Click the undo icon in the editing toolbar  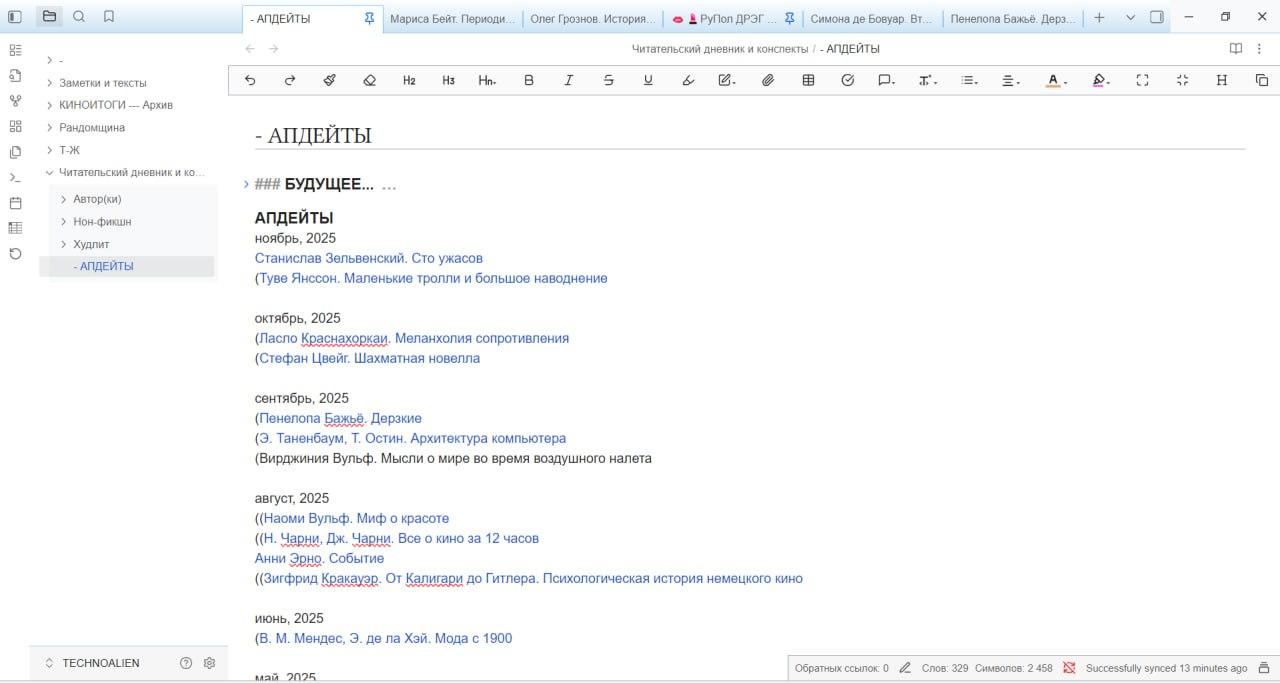tap(251, 80)
